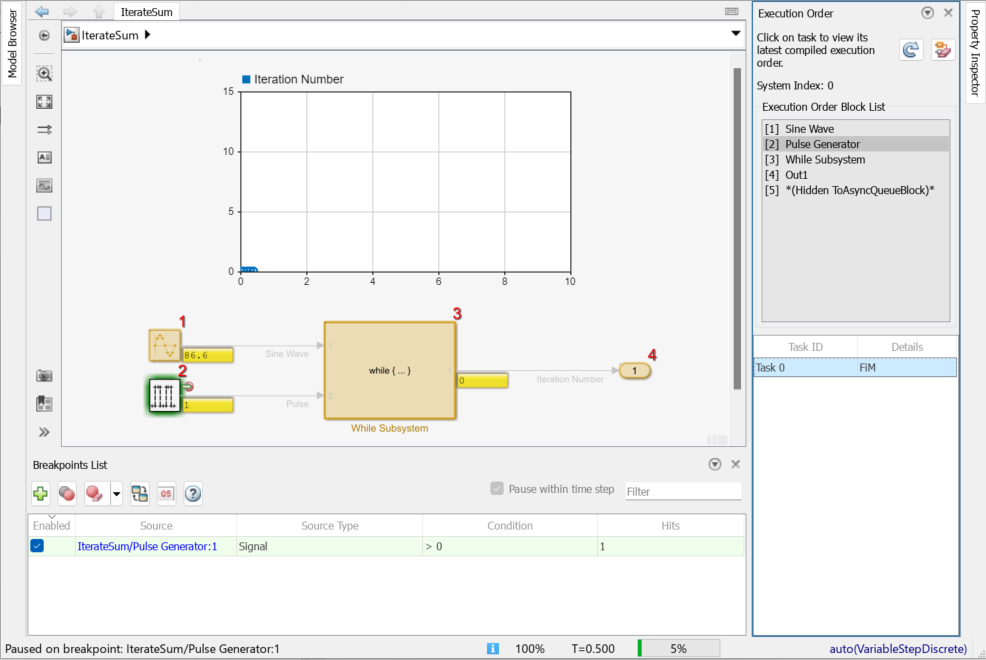Navigate back with blue left arrow
The image size is (986, 660).
[x=42, y=11]
